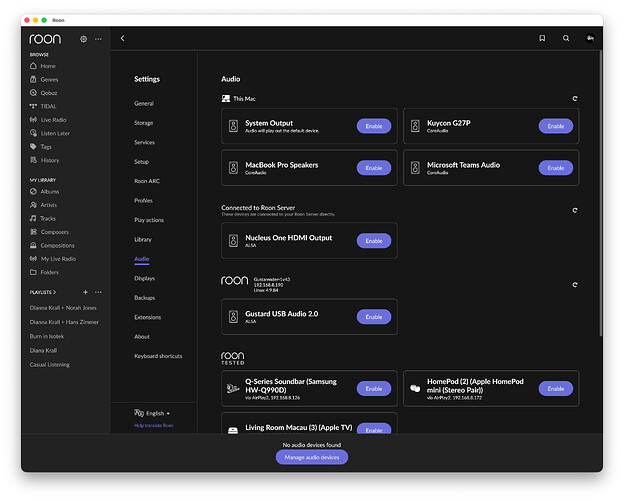Click the Listen Later icon
624x500 pixels.
point(33,133)
